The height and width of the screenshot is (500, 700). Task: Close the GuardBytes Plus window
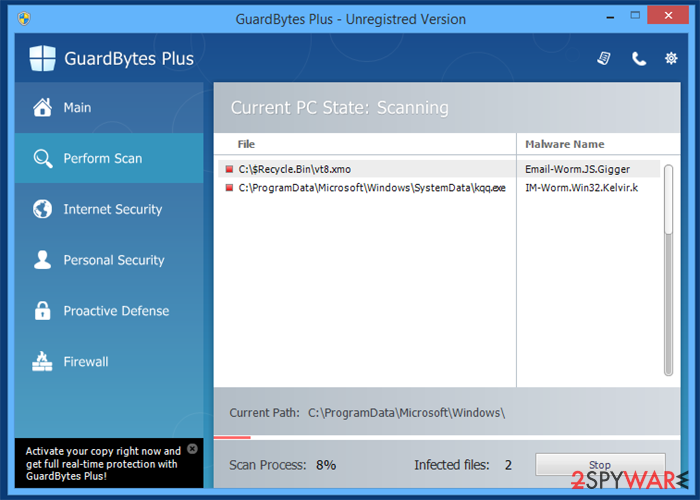click(x=668, y=15)
